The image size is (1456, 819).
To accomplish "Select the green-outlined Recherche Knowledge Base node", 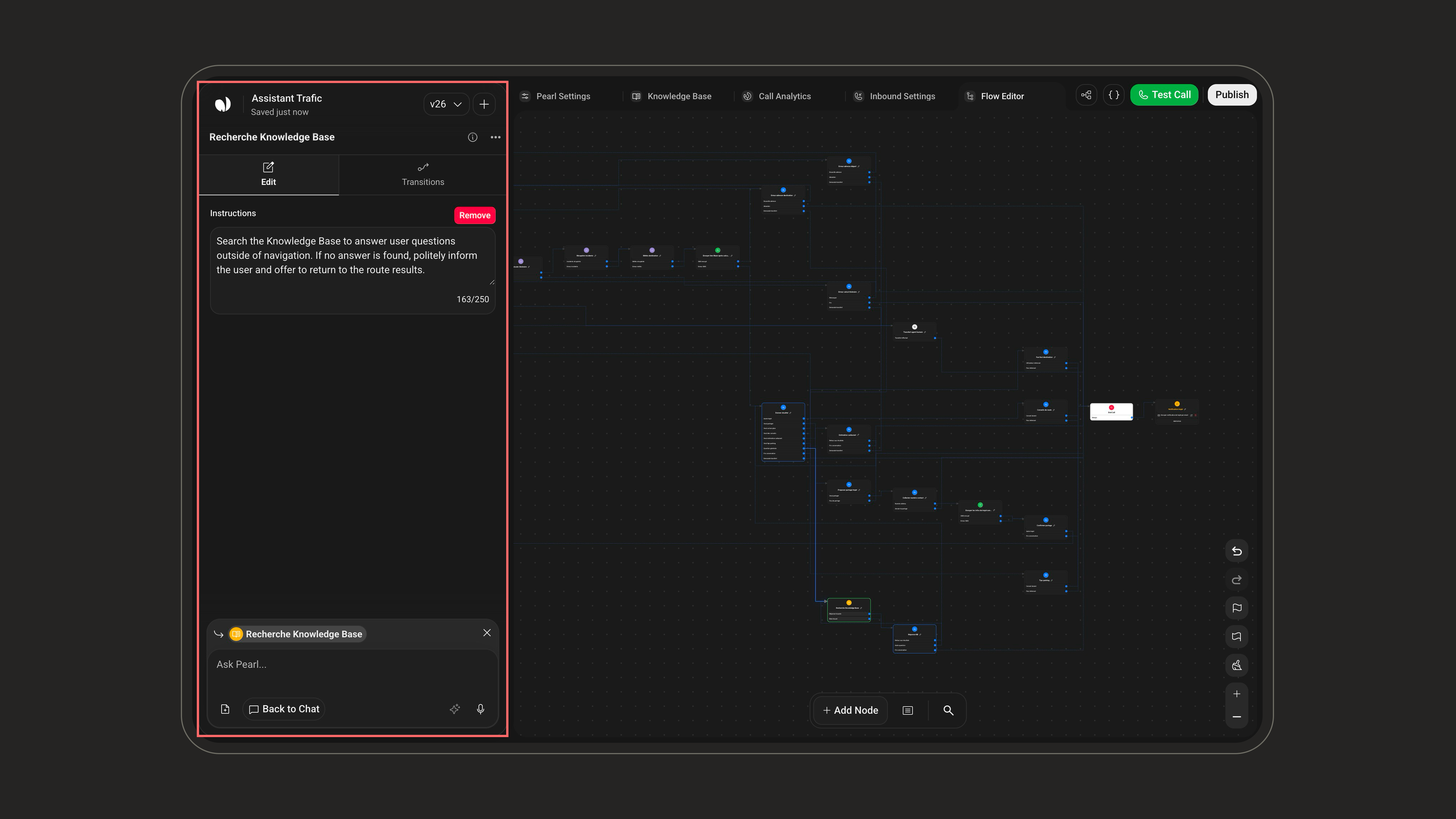I will pyautogui.click(x=848, y=611).
